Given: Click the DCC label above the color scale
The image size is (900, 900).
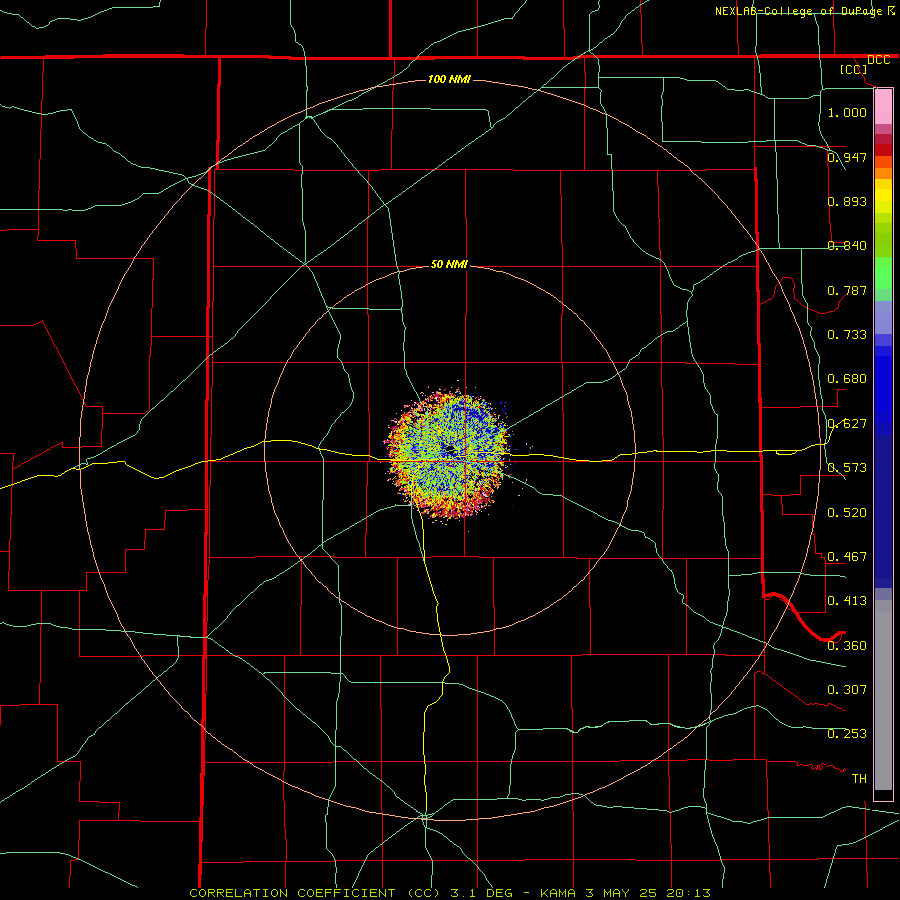Looking at the screenshot, I should (x=878, y=60).
